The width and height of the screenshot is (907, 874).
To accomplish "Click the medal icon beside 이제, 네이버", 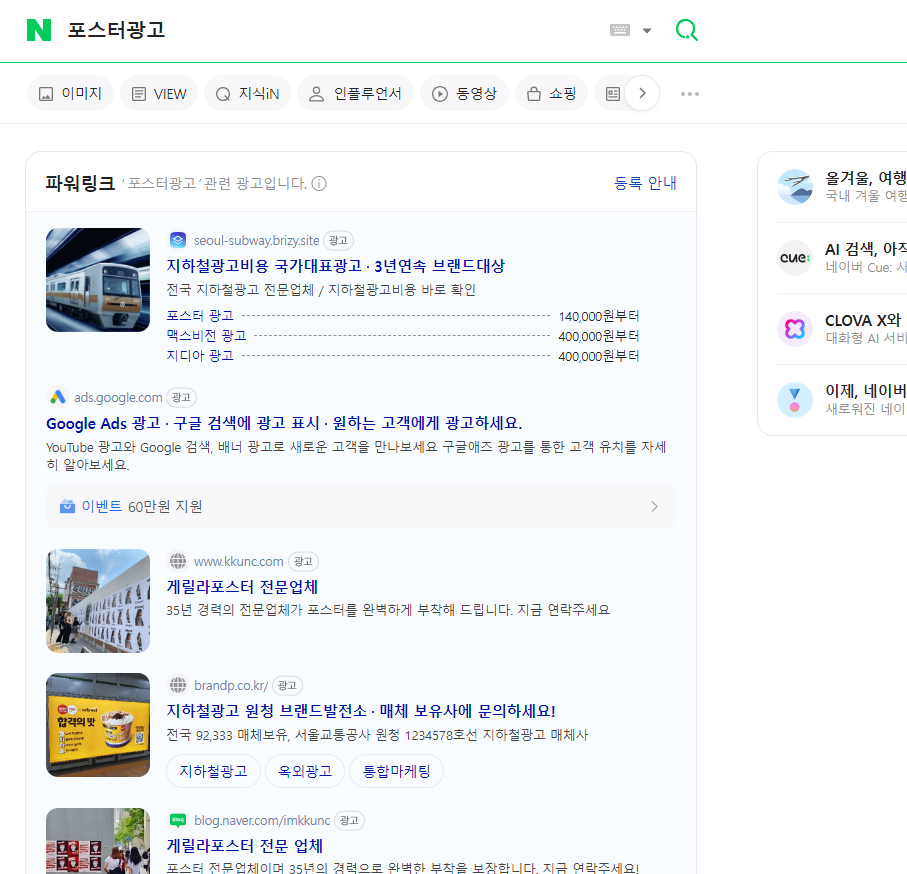I will [795, 400].
